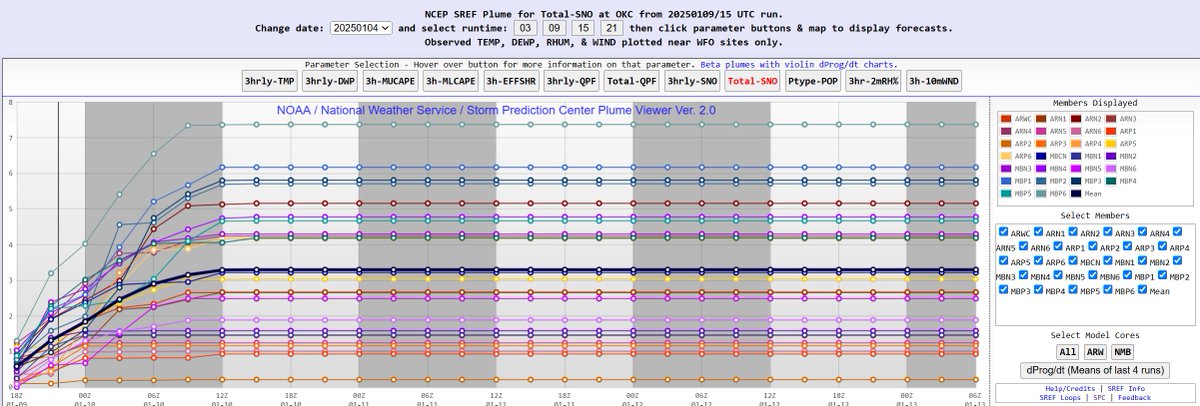1200x406 pixels.
Task: Follow the SPC link
Action: [1100, 397]
